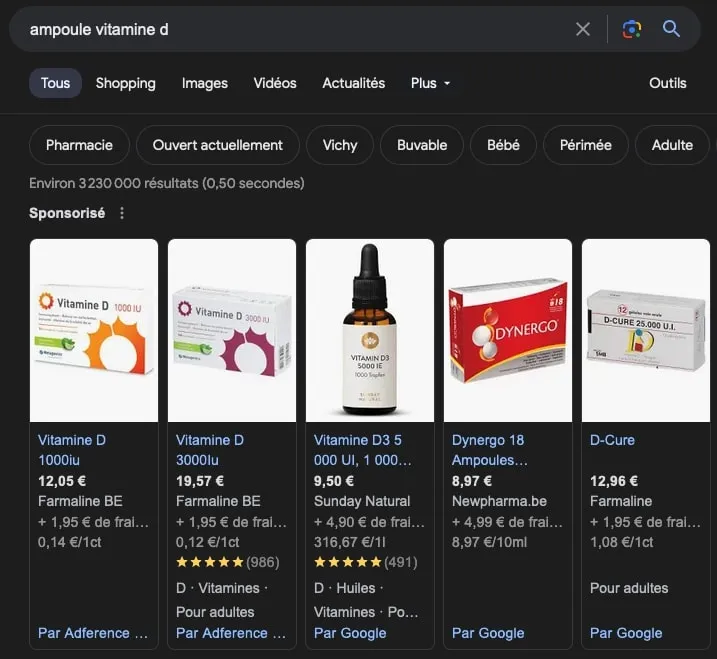Apply the Pharmacie filter chip
This screenshot has width=717, height=659.
[79, 145]
